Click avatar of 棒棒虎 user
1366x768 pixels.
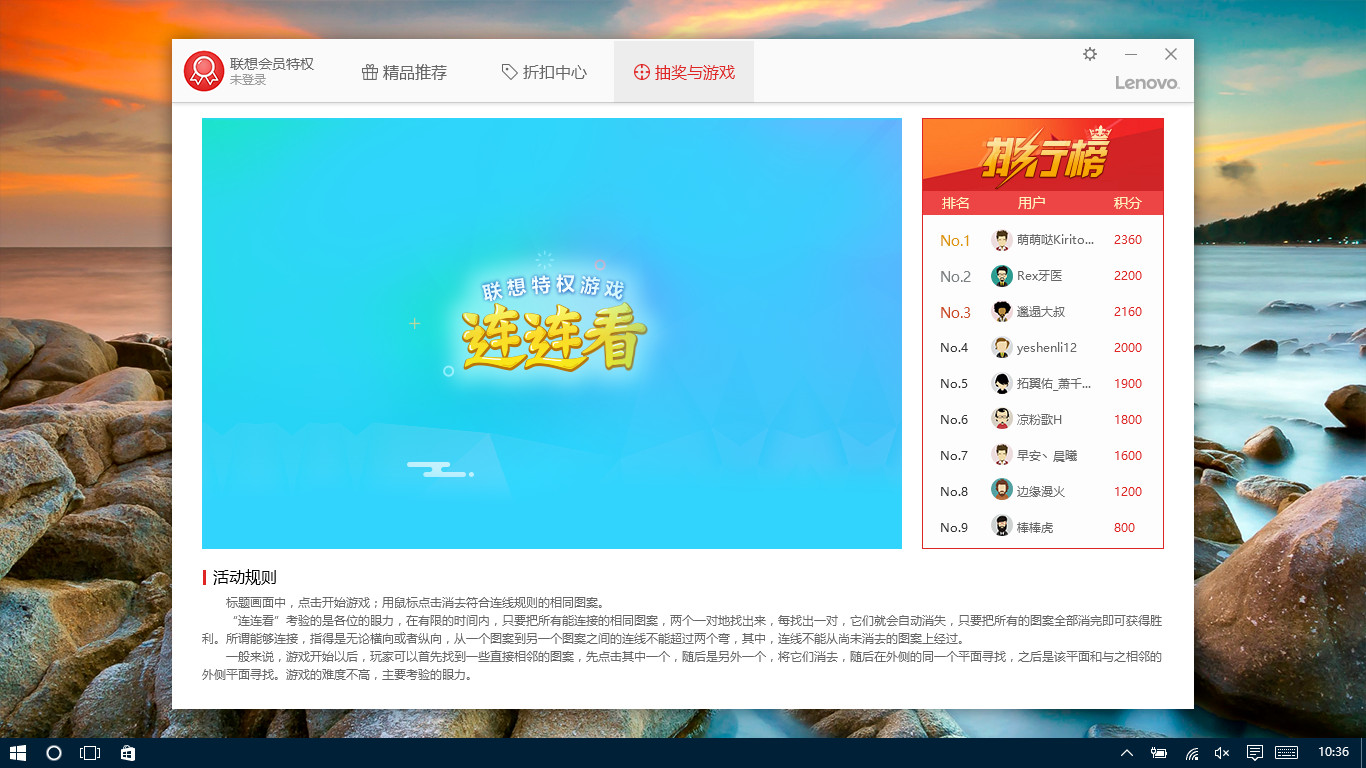point(1002,527)
